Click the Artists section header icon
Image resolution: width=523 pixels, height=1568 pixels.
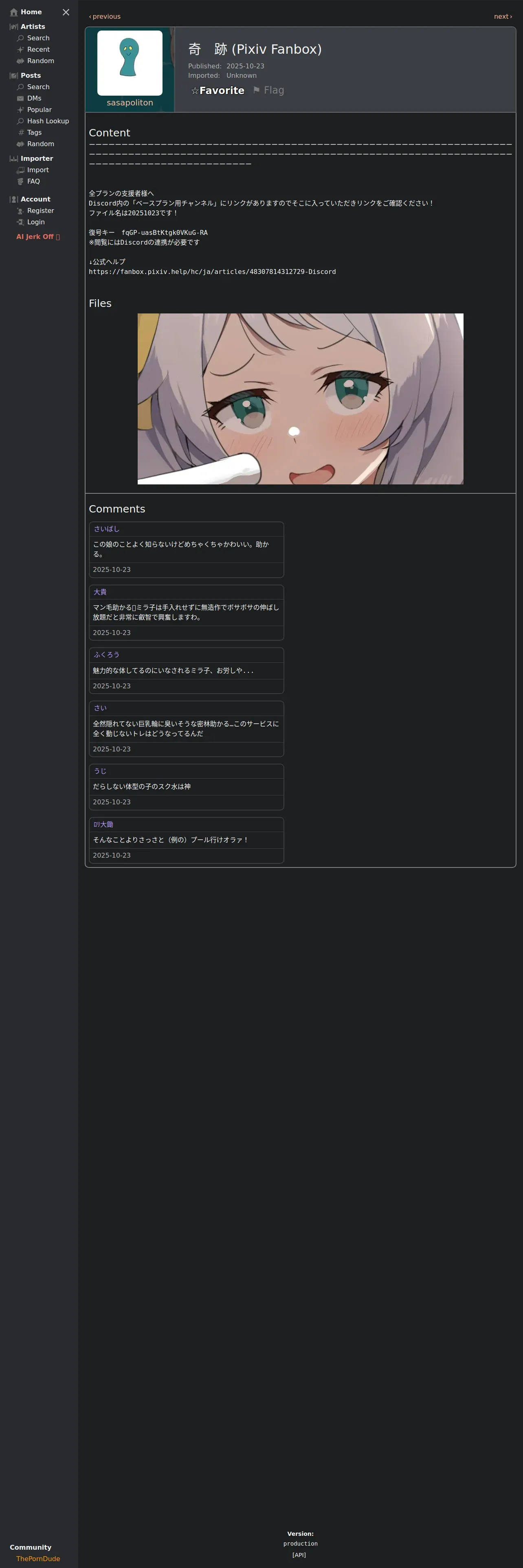click(14, 27)
